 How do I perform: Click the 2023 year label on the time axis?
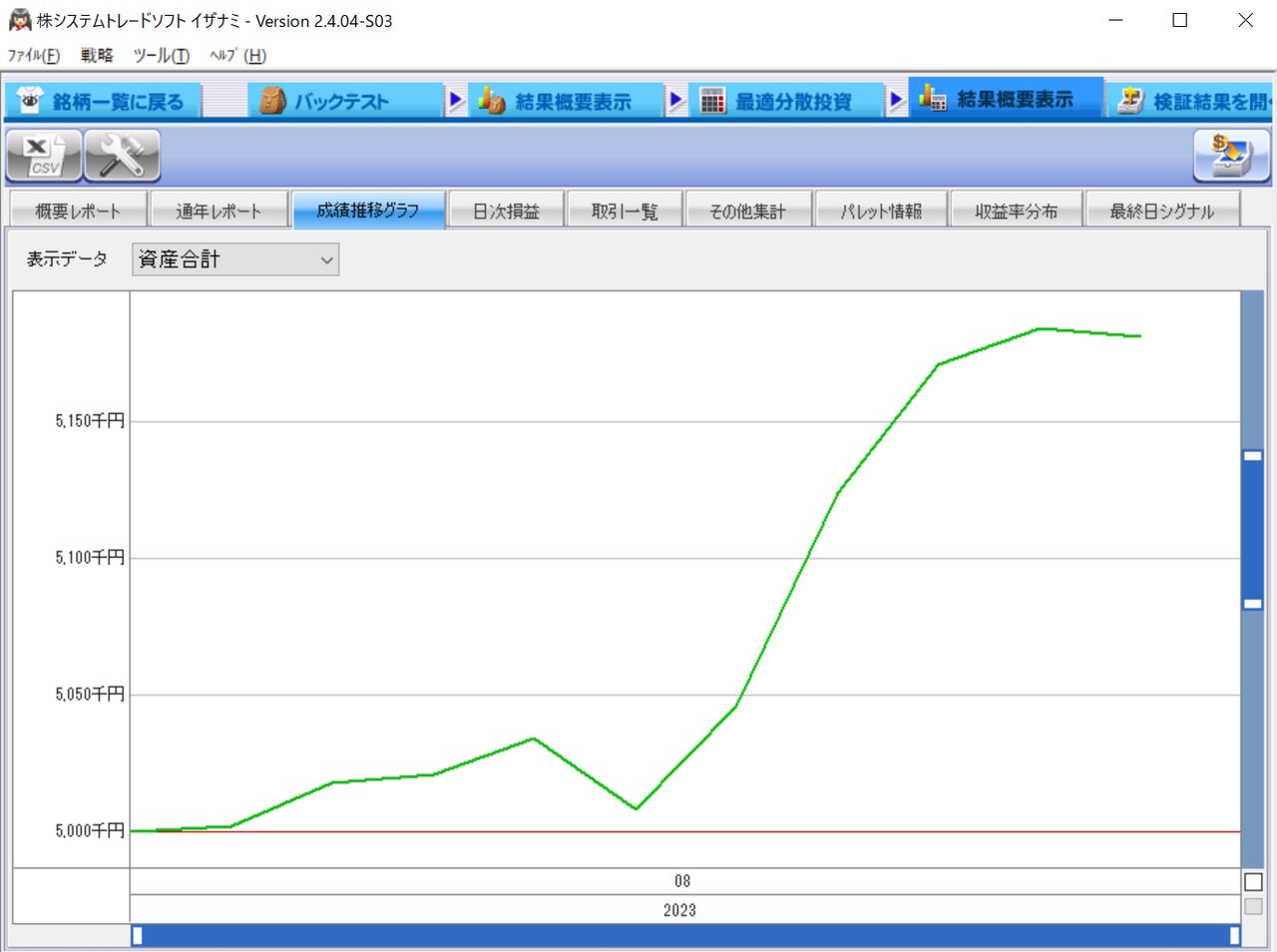pyautogui.click(x=679, y=910)
